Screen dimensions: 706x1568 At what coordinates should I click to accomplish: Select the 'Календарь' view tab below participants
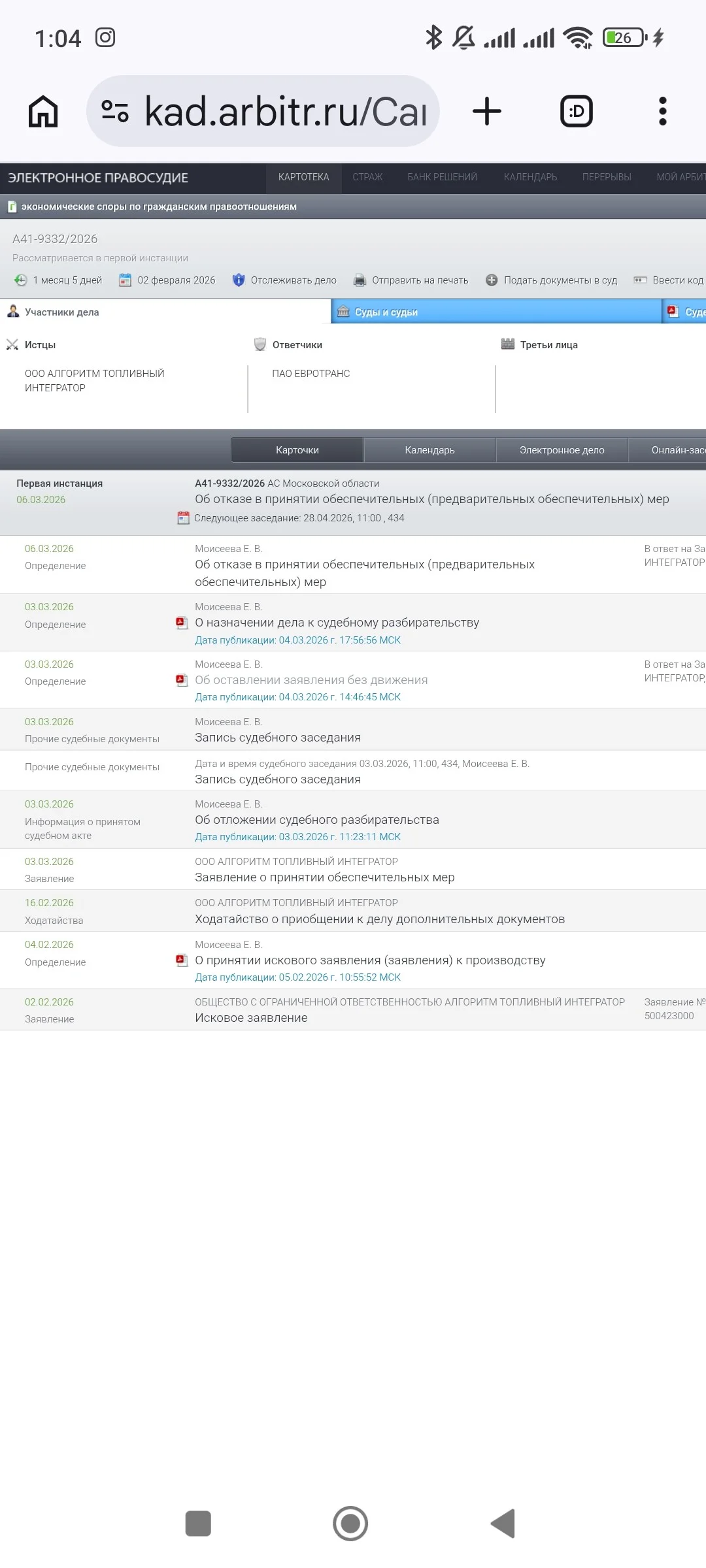click(x=429, y=450)
